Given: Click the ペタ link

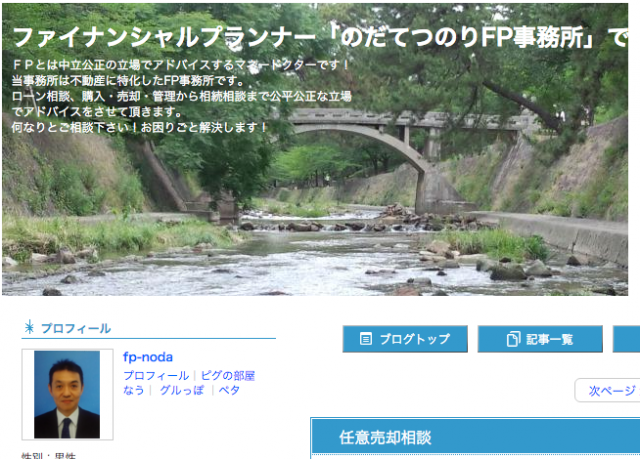Looking at the screenshot, I should coord(229,390).
